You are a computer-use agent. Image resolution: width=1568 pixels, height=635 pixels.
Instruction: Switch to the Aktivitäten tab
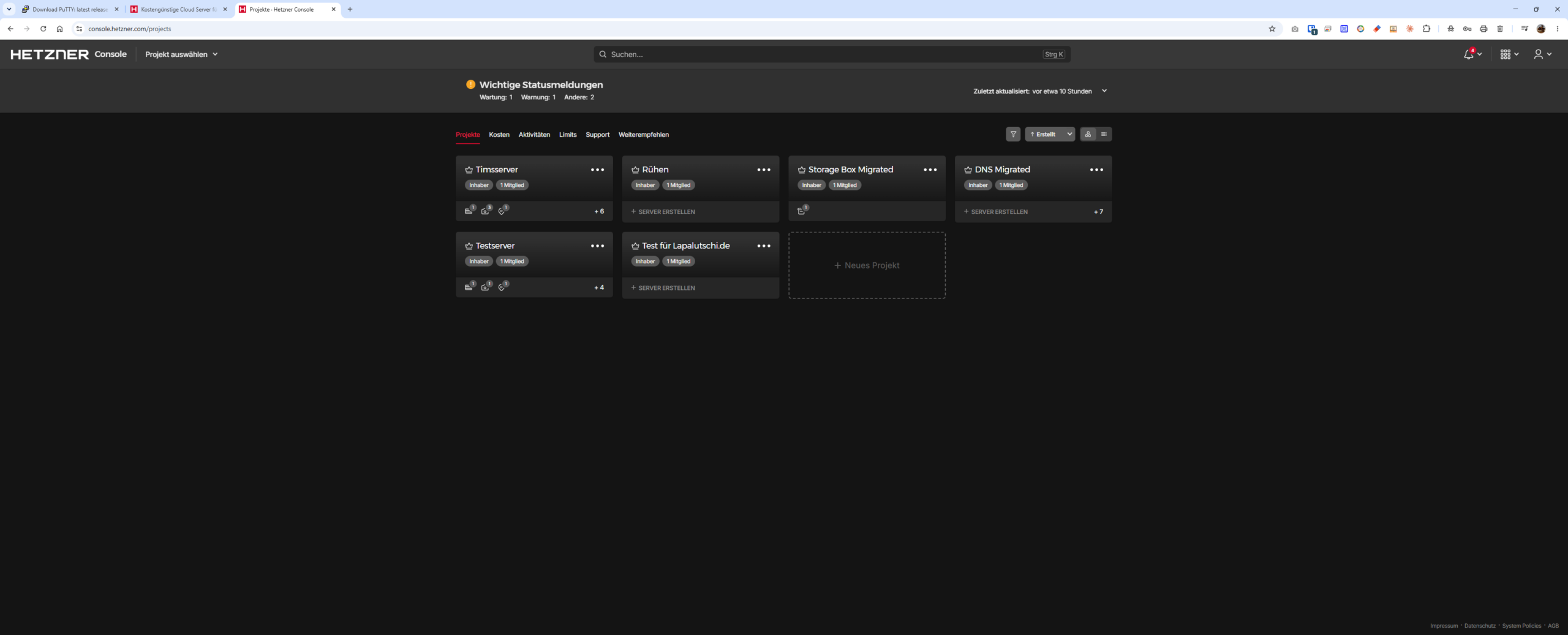[x=534, y=135]
